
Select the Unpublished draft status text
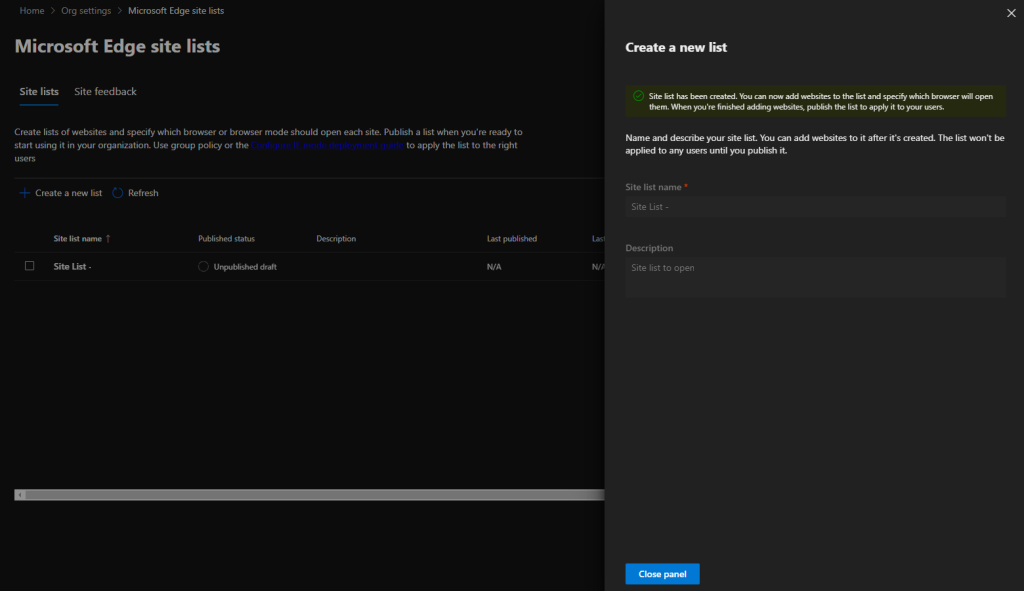click(x=245, y=266)
